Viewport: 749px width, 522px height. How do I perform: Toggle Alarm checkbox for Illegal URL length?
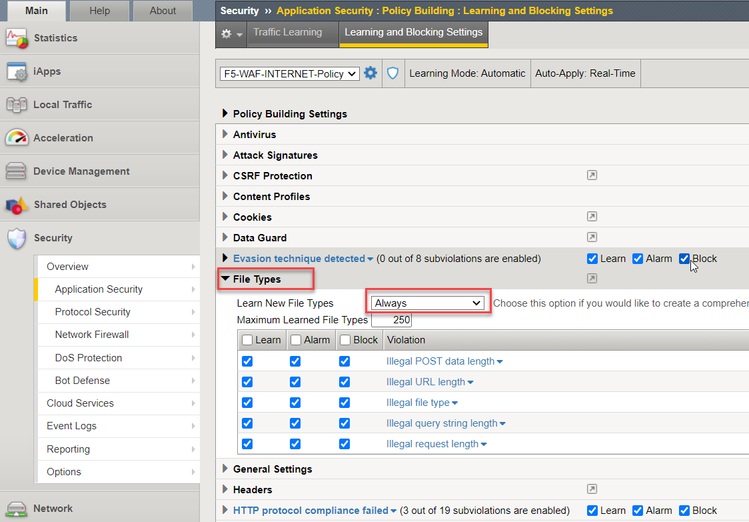[x=295, y=382]
